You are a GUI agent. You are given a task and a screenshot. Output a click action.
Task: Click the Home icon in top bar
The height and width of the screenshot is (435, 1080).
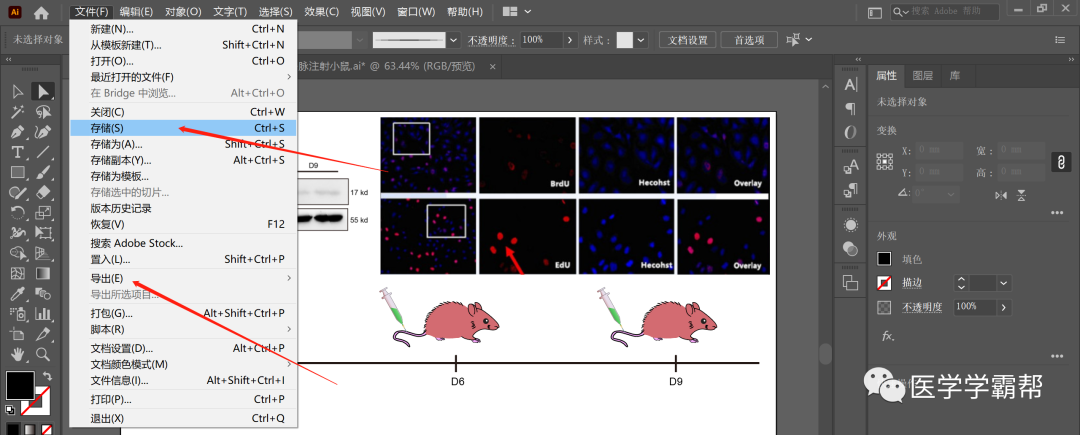[x=41, y=13]
